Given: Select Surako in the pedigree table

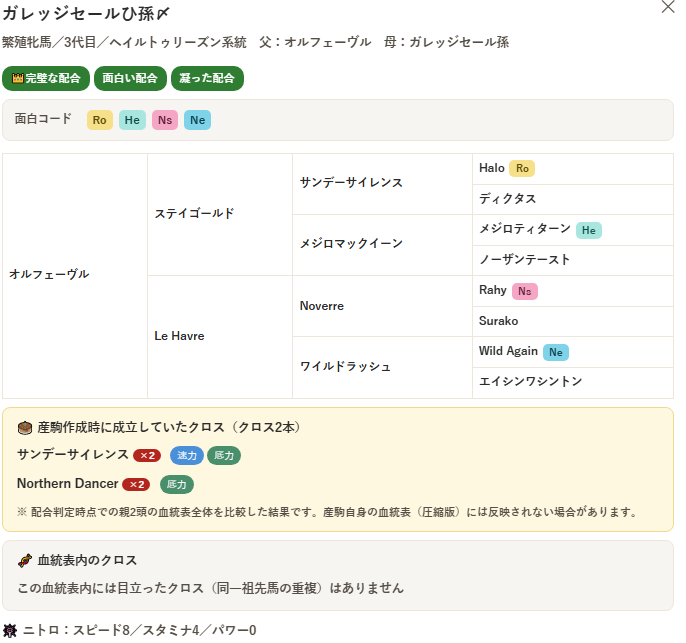Looking at the screenshot, I should pos(498,321).
